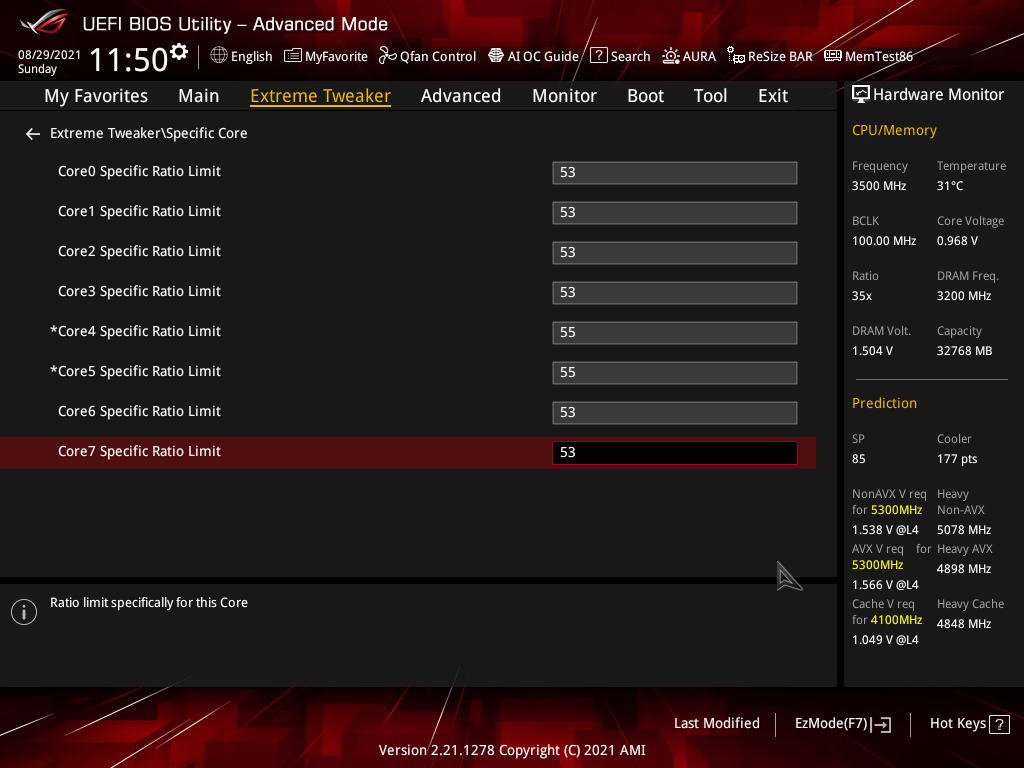The image size is (1024, 768).
Task: Go to the Exit tab
Action: point(773,96)
